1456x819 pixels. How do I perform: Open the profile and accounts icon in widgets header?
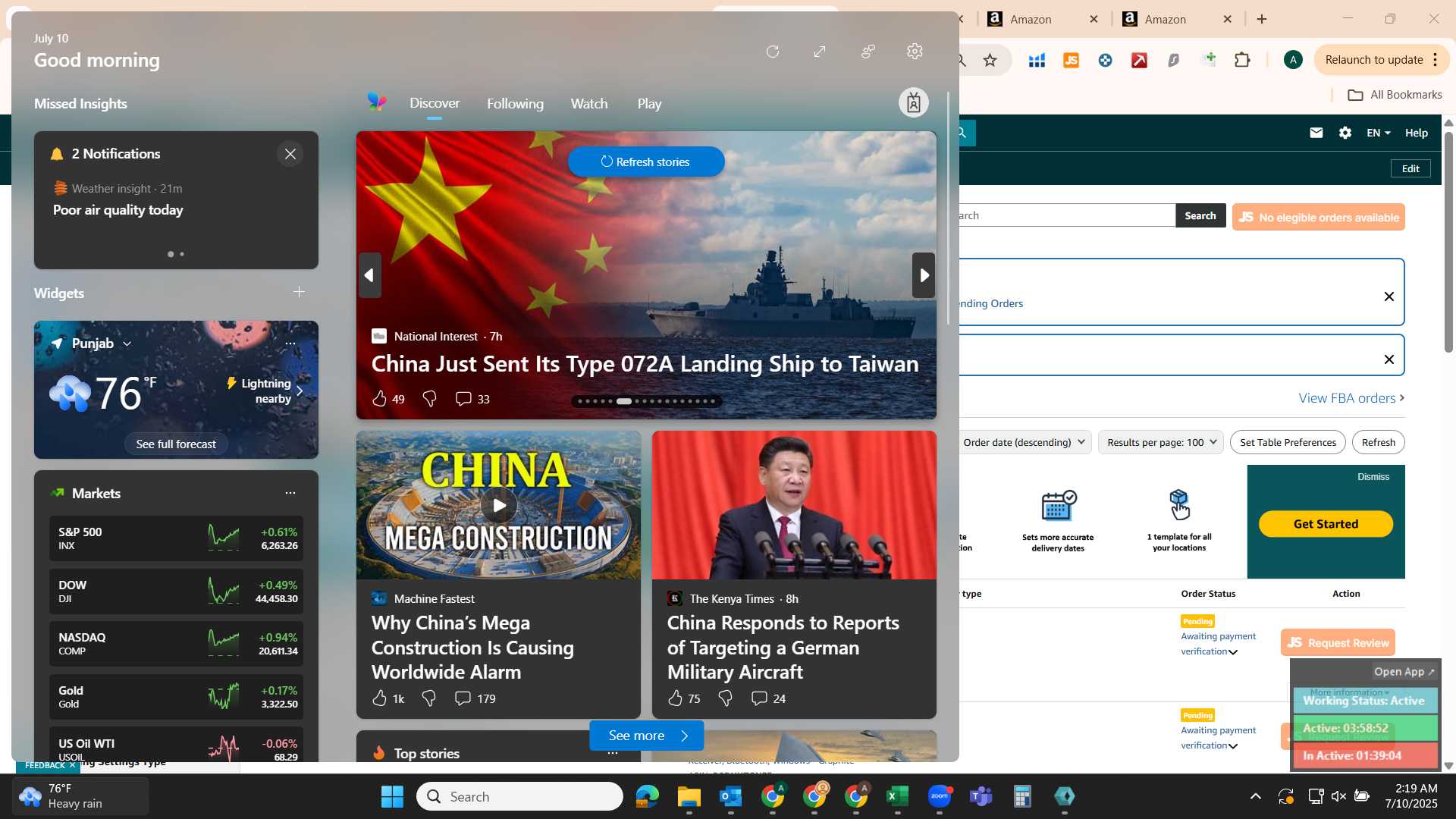pyautogui.click(x=868, y=52)
